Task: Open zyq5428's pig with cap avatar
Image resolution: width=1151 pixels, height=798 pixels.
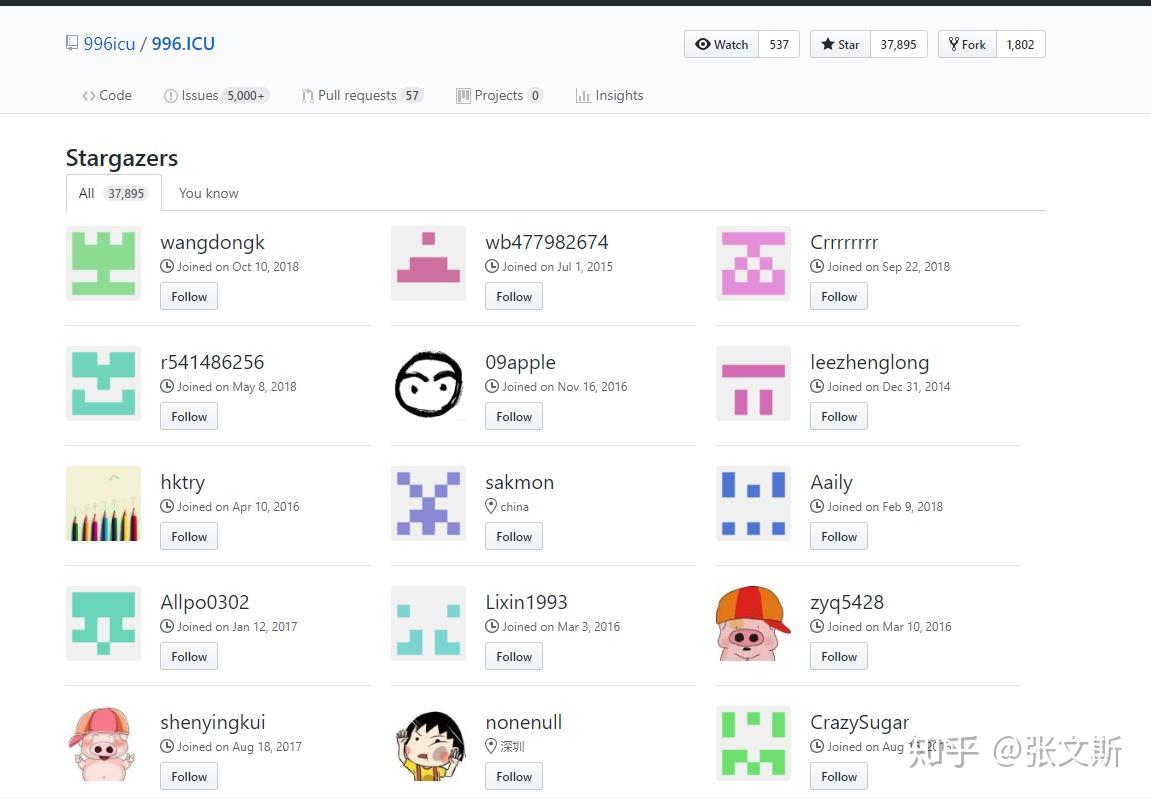Action: point(753,623)
